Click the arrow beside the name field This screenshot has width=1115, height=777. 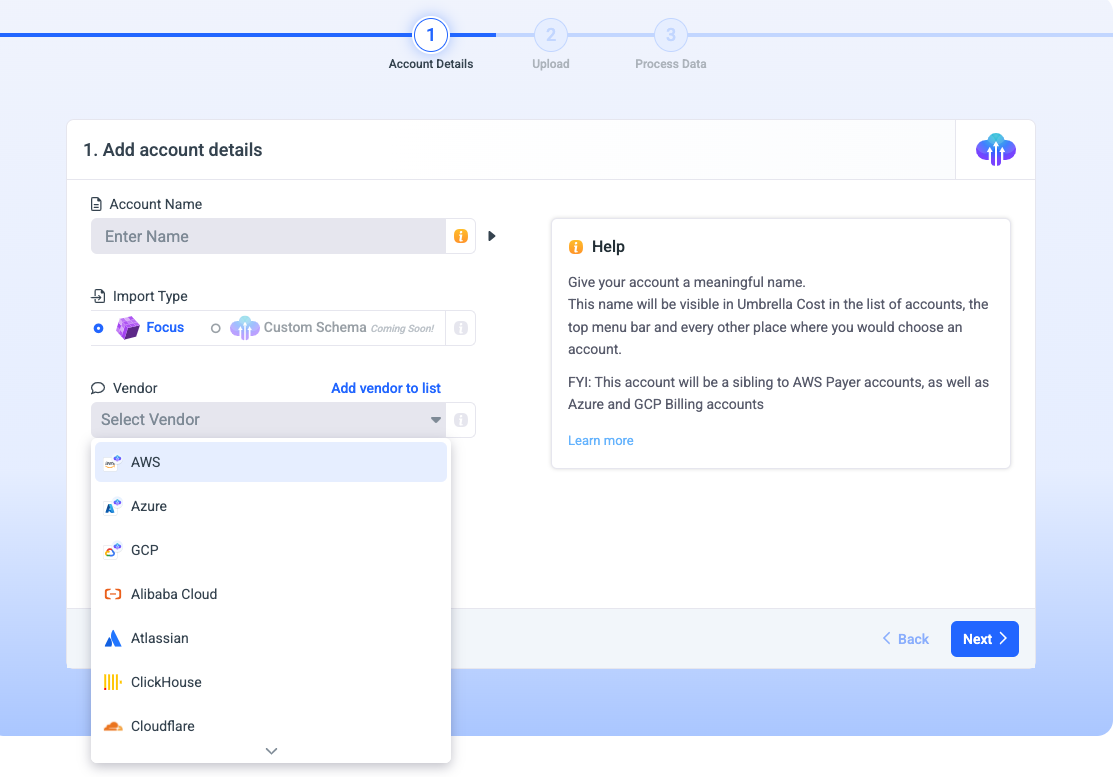(x=491, y=236)
